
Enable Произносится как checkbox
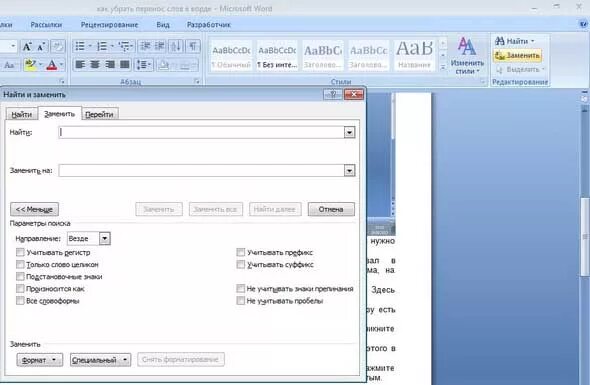tap(20, 288)
